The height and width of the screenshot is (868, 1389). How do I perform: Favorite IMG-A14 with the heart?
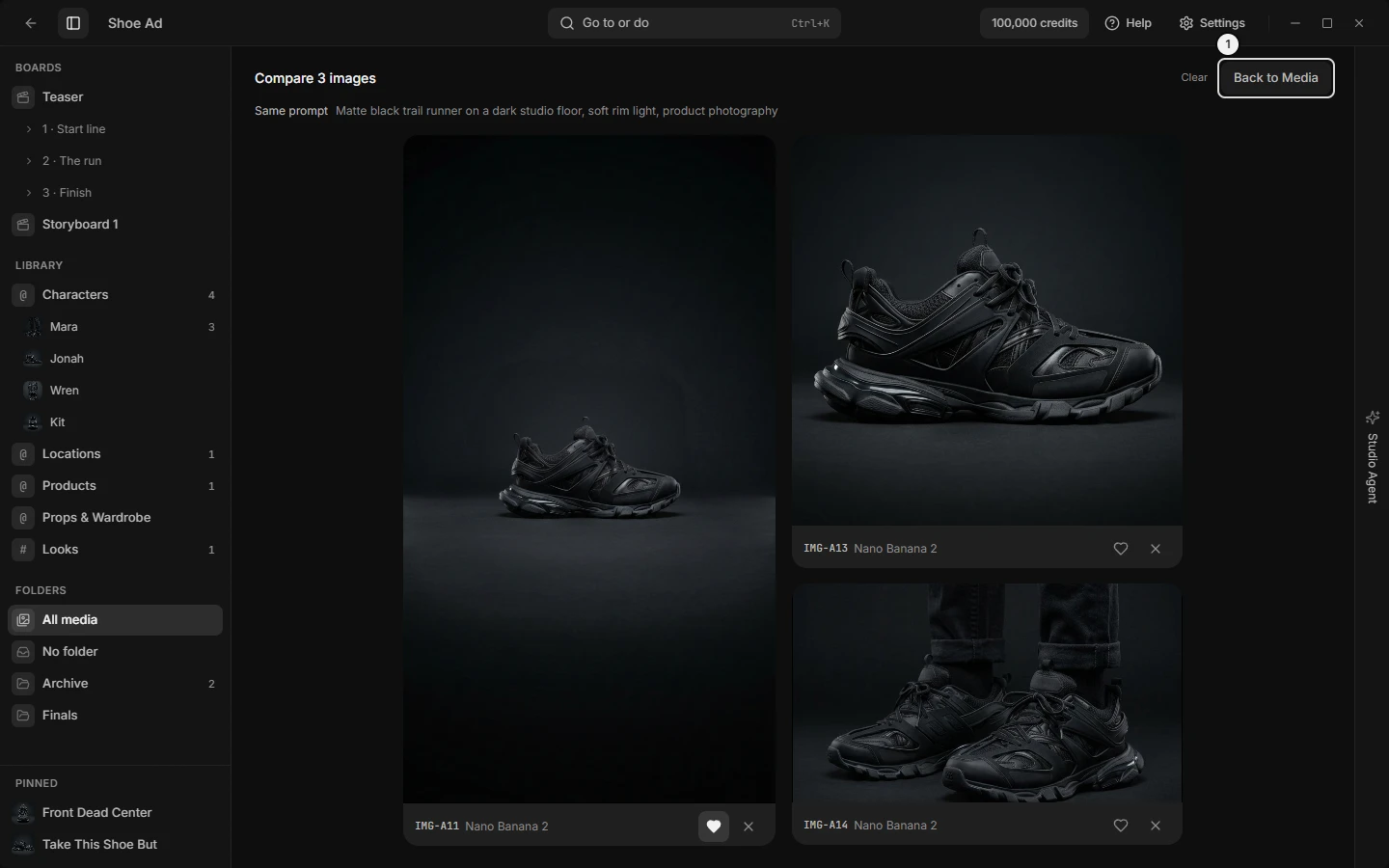coord(1121,826)
